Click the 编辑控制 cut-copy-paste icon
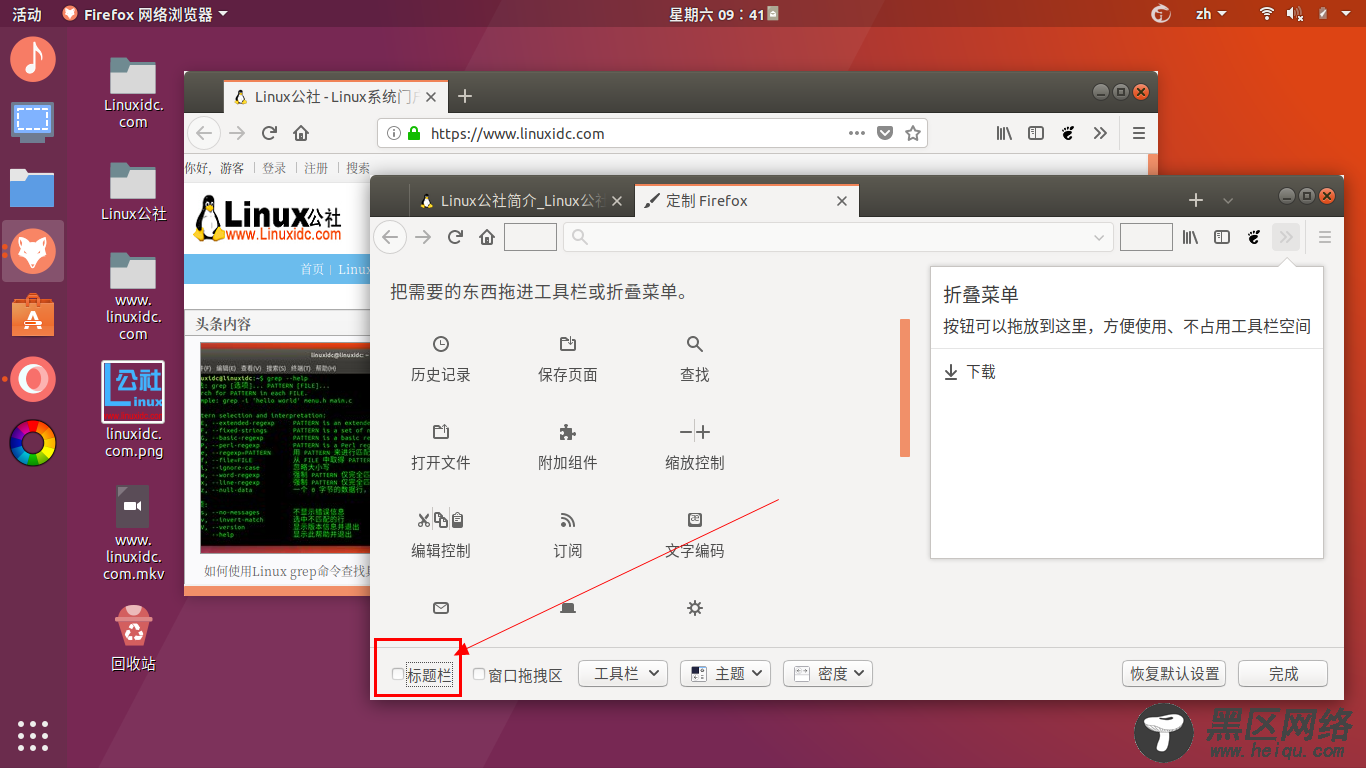The width and height of the screenshot is (1366, 768). [x=441, y=520]
